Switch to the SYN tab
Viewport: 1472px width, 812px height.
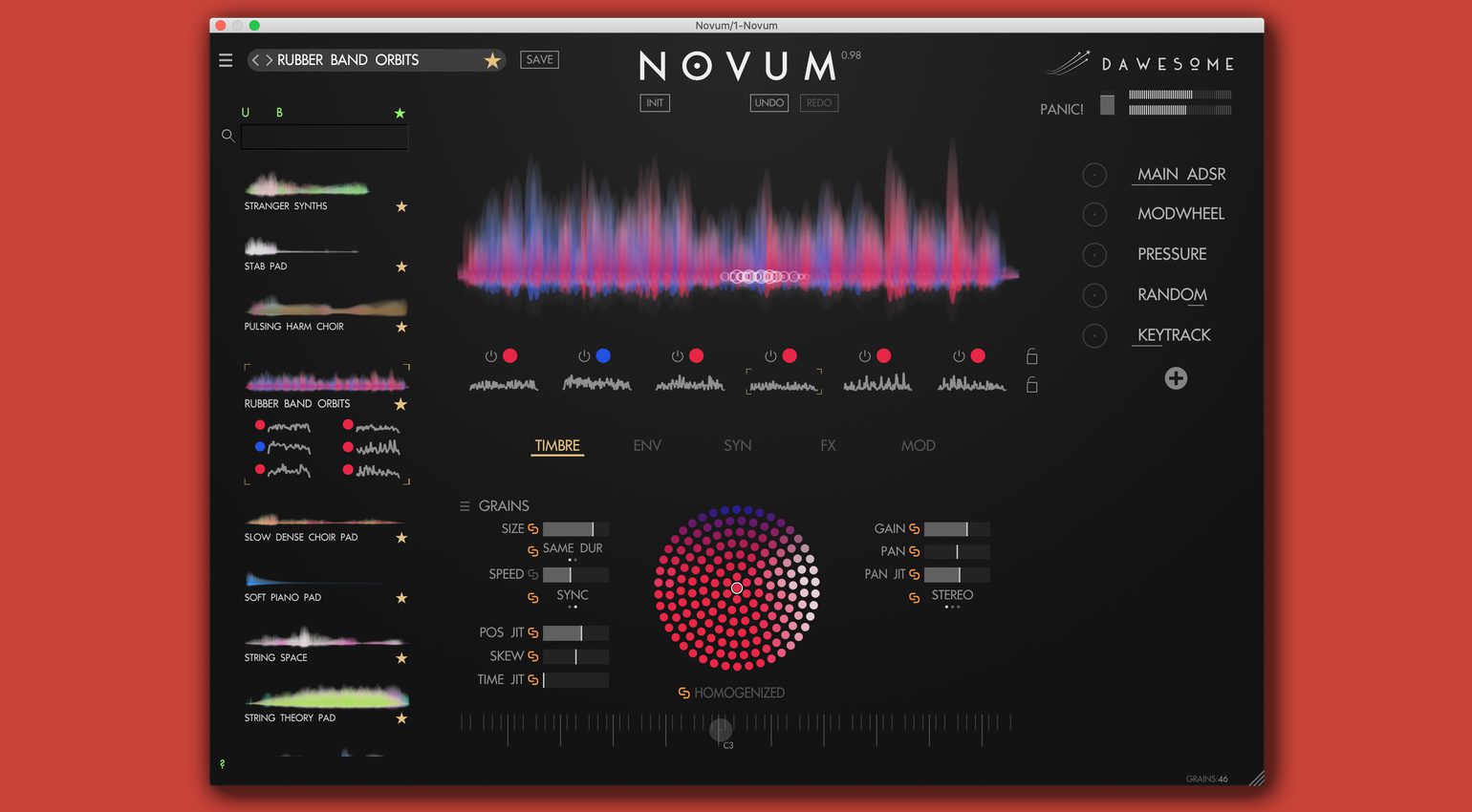(737, 446)
